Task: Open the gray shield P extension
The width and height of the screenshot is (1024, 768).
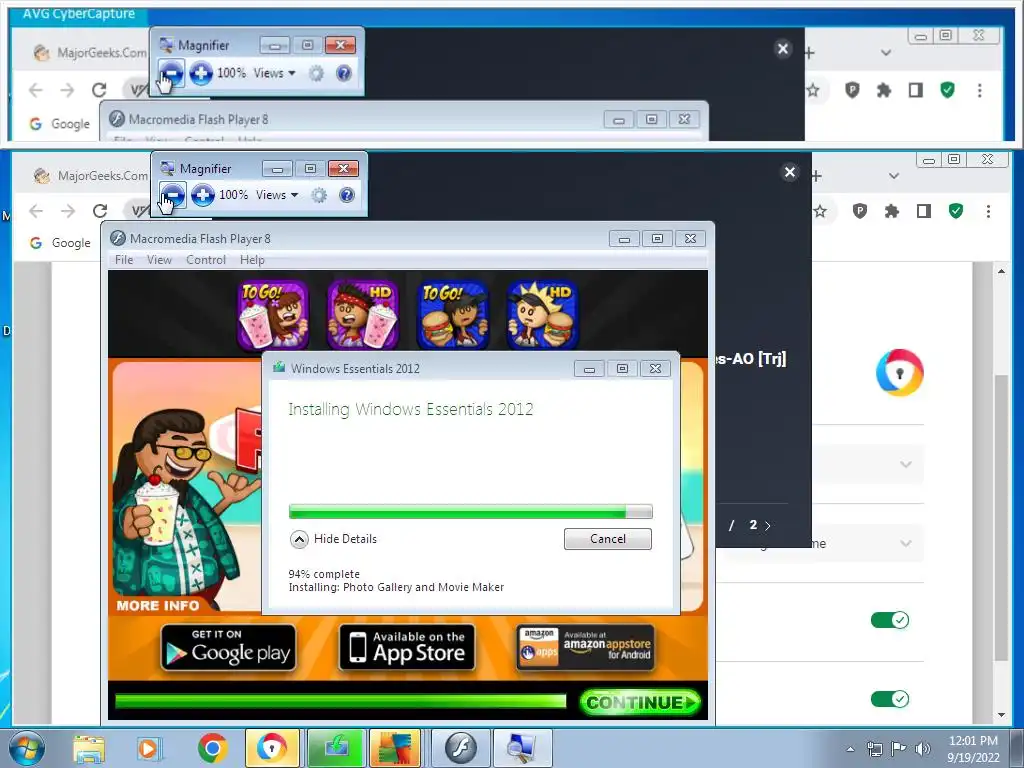Action: pyautogui.click(x=859, y=211)
